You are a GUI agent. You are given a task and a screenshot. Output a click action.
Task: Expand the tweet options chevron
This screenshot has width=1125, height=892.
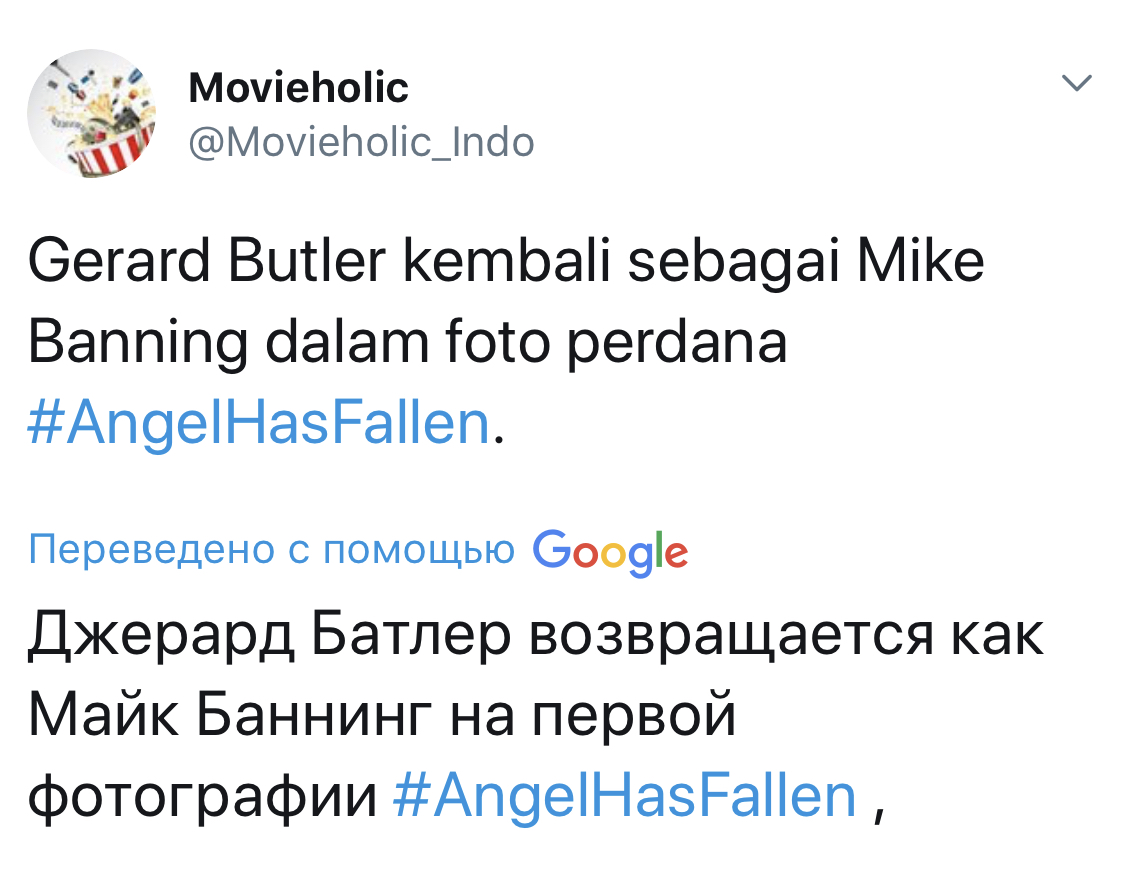1076,86
